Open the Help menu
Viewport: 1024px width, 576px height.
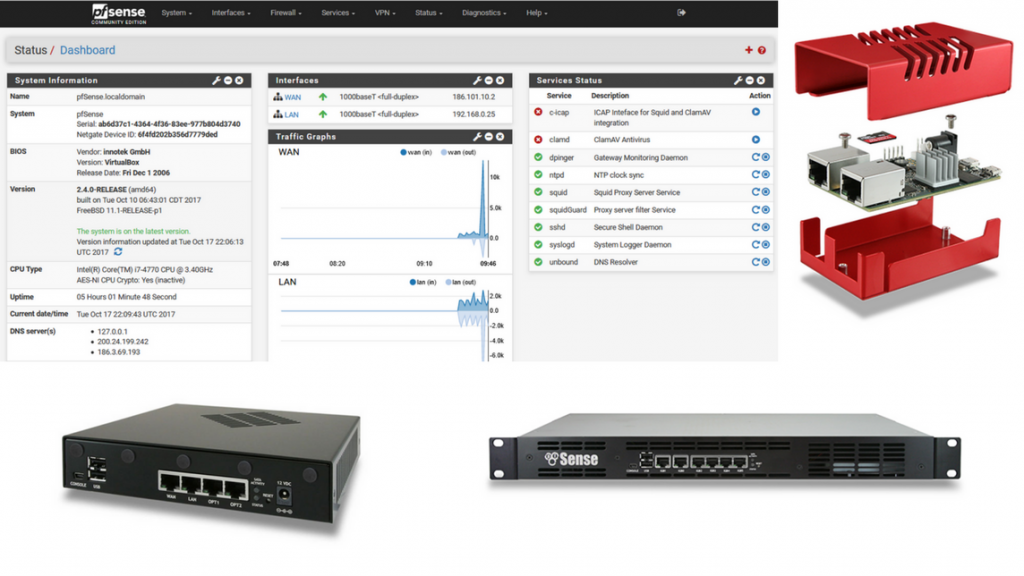click(537, 13)
